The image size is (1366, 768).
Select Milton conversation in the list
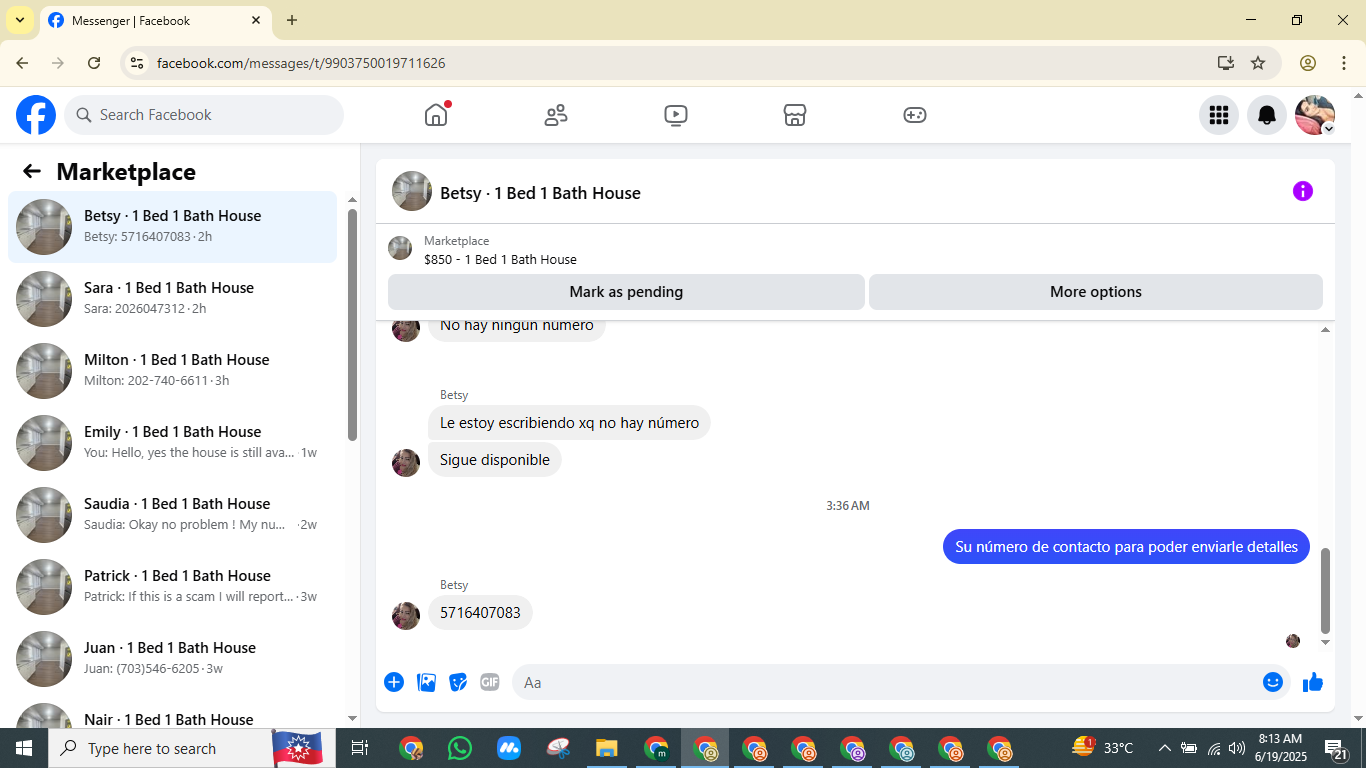click(x=173, y=371)
